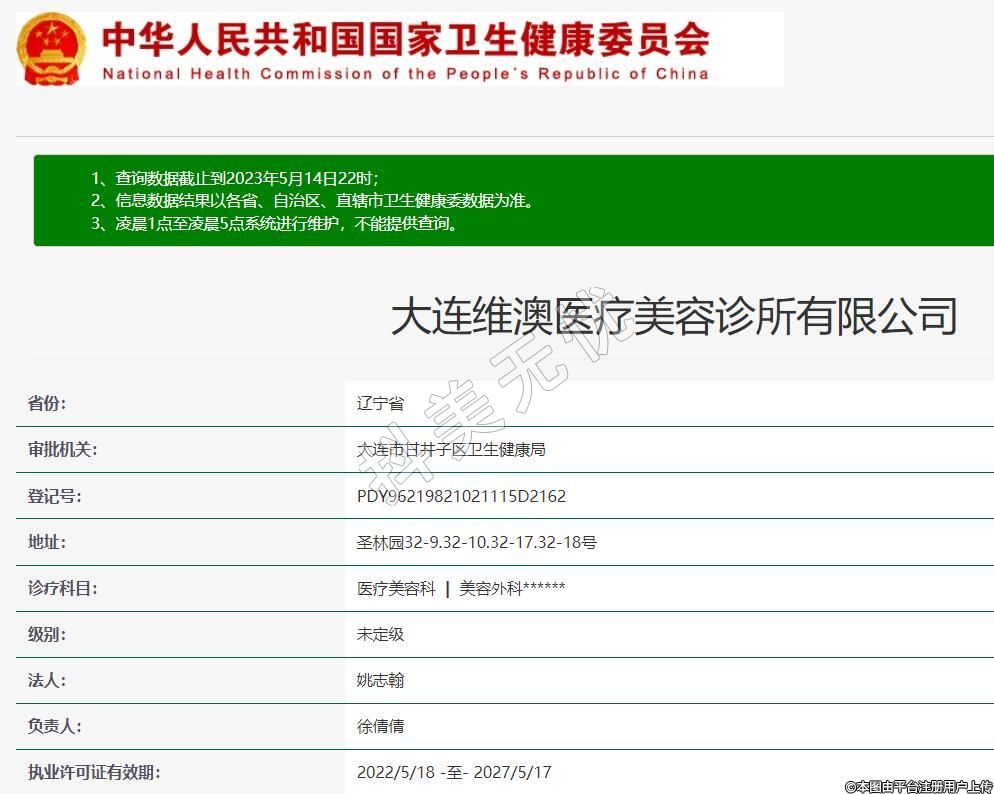Click the Chinese commission title in header
994x794 pixels.
click(405, 39)
